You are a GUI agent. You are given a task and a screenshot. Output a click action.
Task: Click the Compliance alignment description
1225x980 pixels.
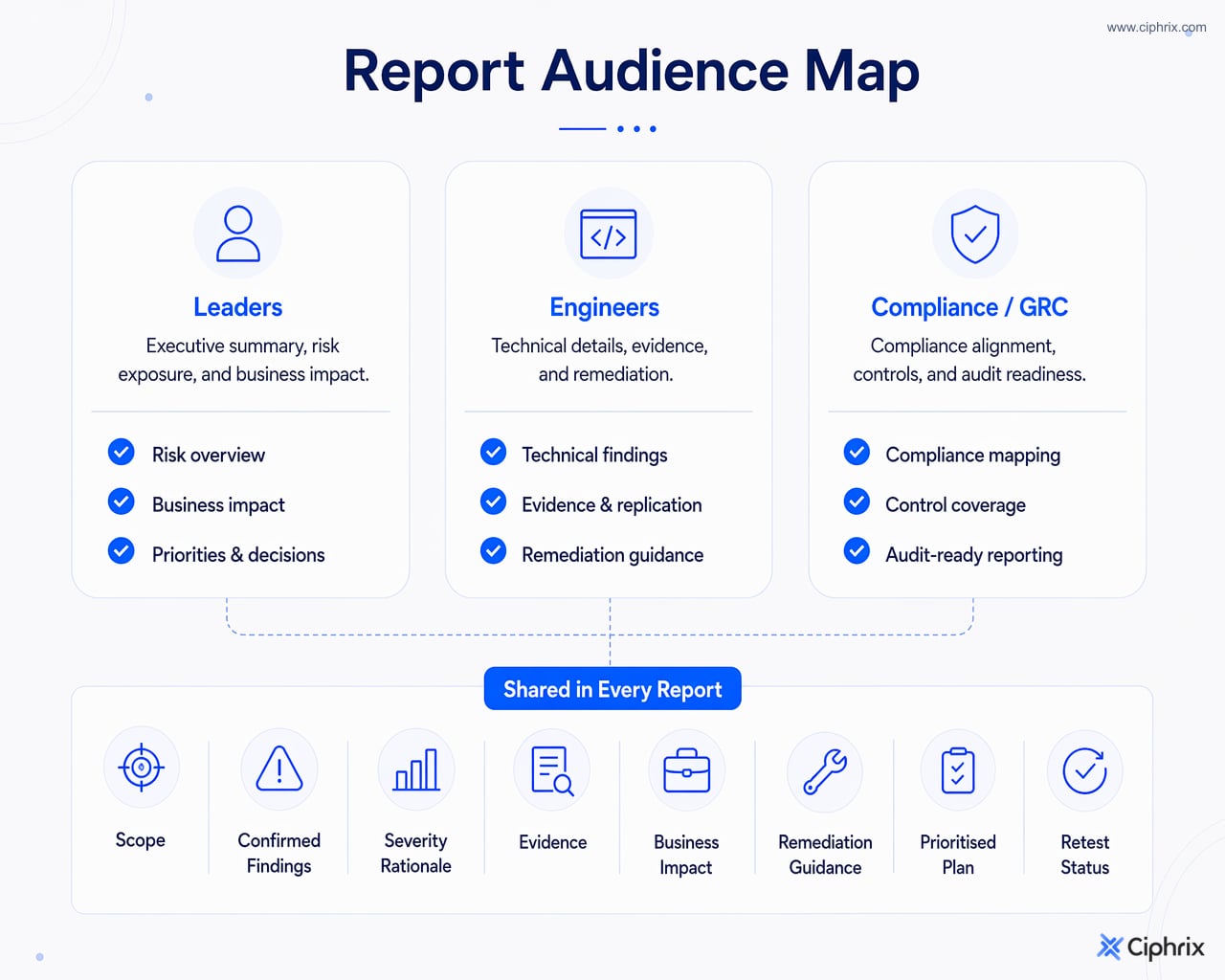point(969,360)
